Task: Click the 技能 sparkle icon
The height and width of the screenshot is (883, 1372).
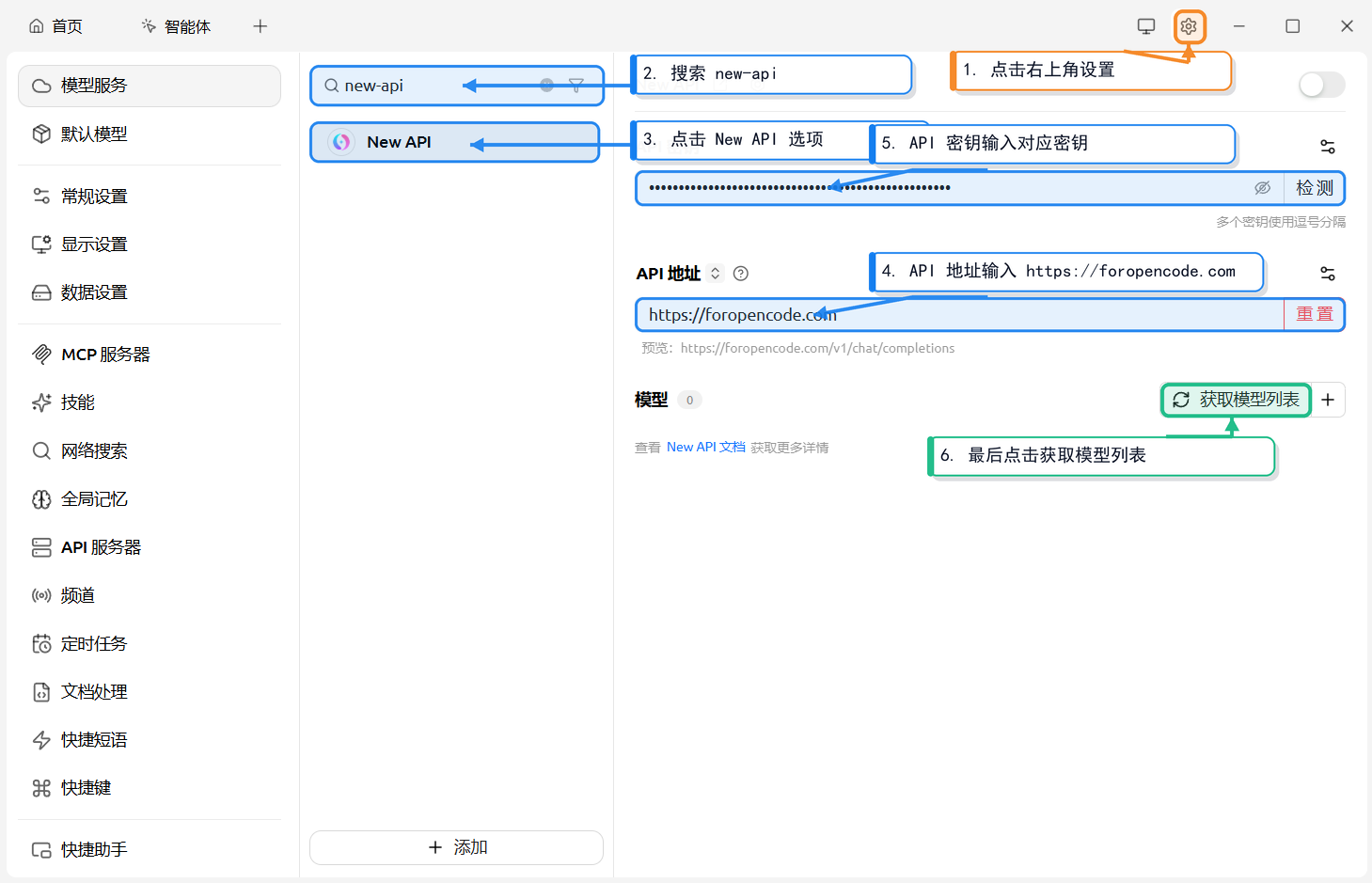Action: click(41, 402)
